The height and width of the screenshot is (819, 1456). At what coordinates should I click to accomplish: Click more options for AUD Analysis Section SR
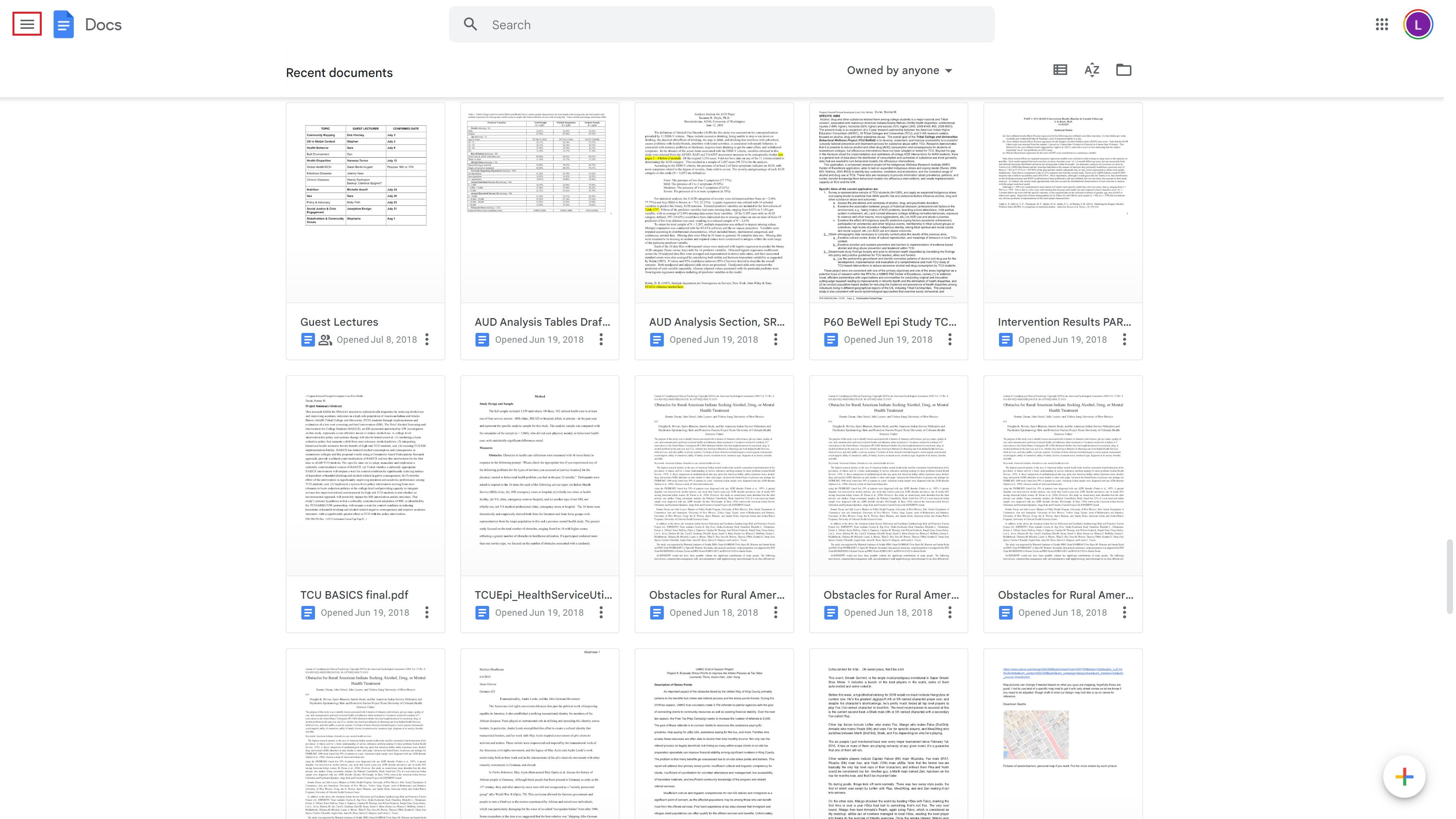click(775, 339)
